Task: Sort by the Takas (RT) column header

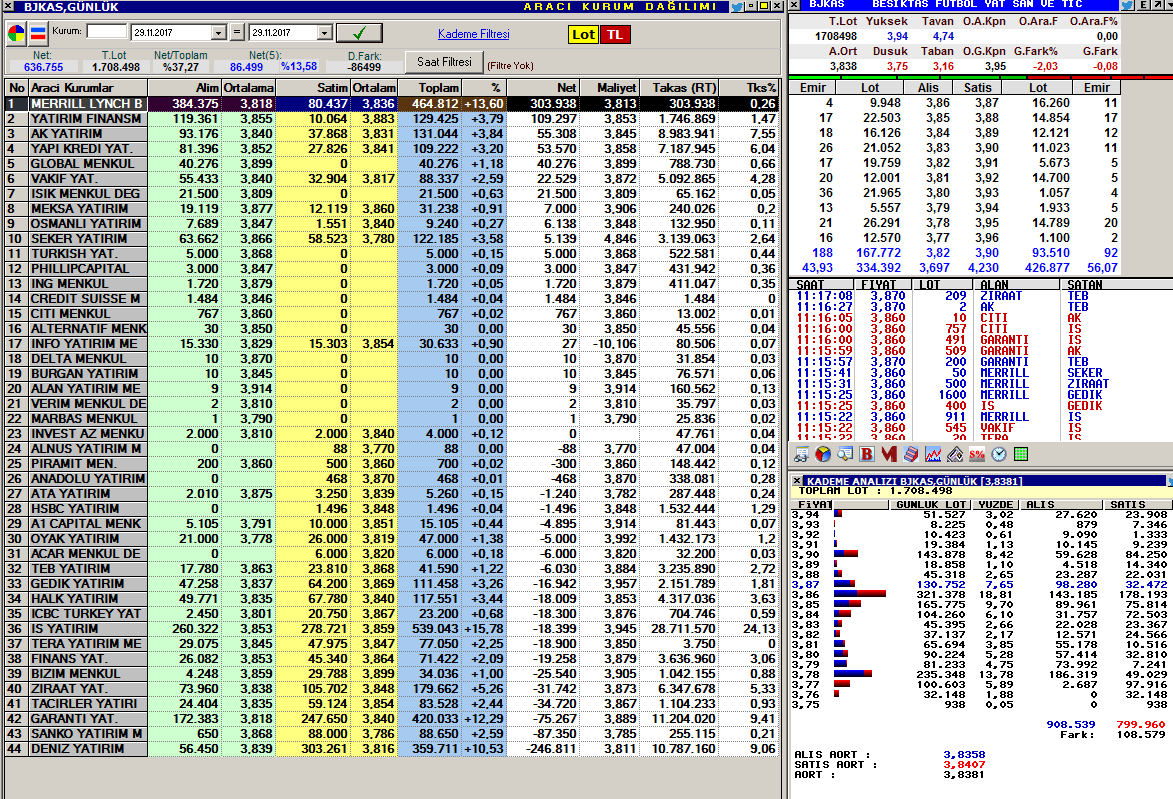Action: [679, 88]
